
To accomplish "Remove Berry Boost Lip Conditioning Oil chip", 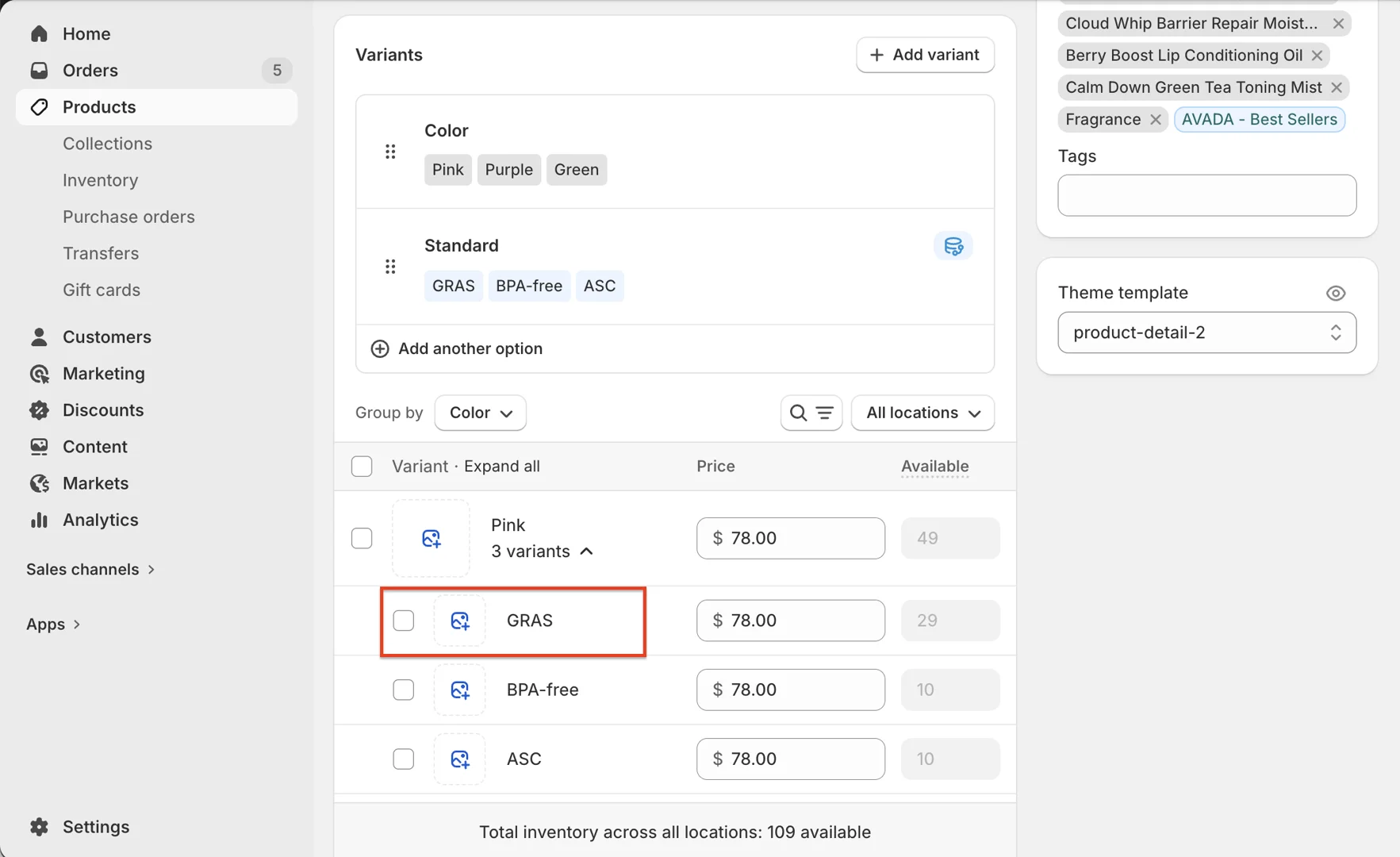I will pos(1317,56).
